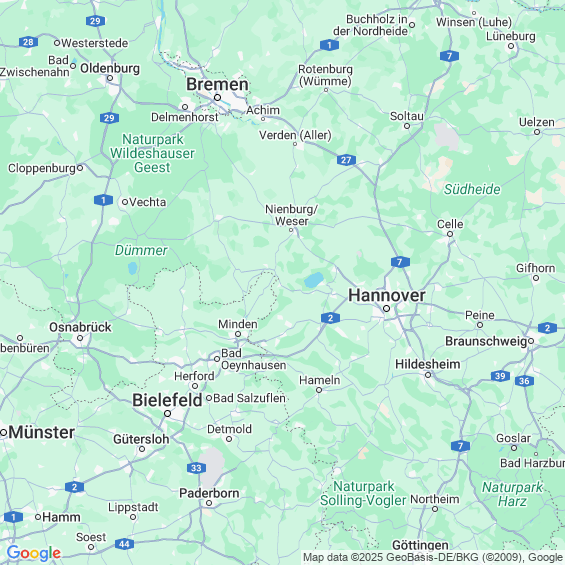Click the A44 highway shield near Soest

(124, 544)
